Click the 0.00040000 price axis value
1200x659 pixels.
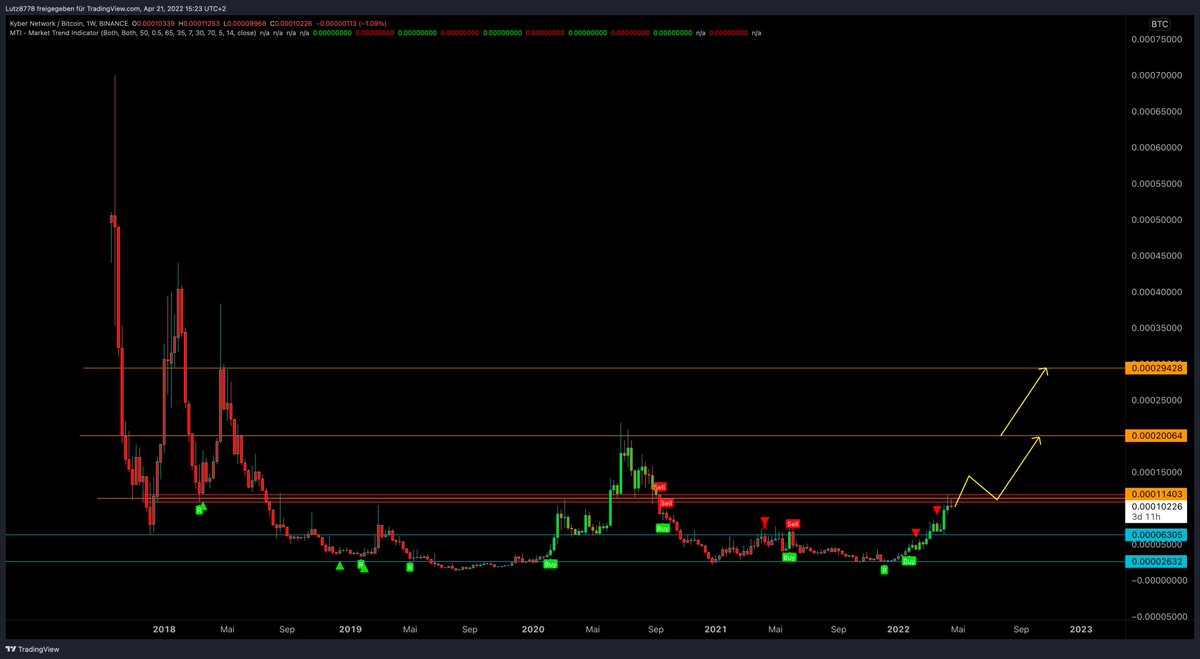pos(1157,292)
